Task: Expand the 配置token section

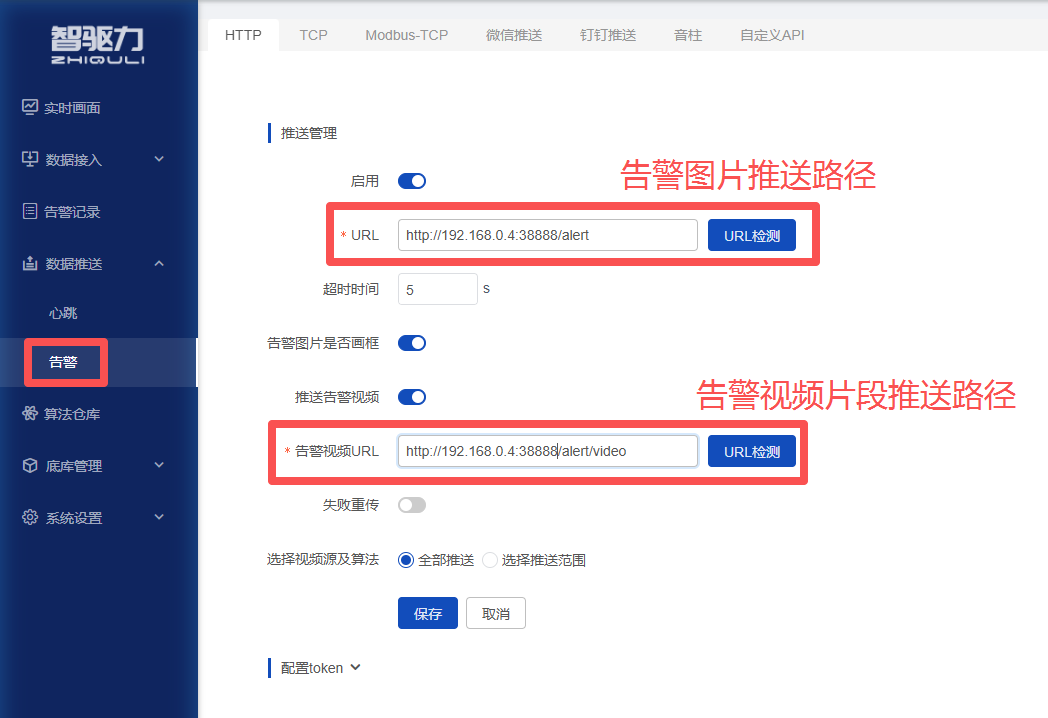Action: (354, 667)
